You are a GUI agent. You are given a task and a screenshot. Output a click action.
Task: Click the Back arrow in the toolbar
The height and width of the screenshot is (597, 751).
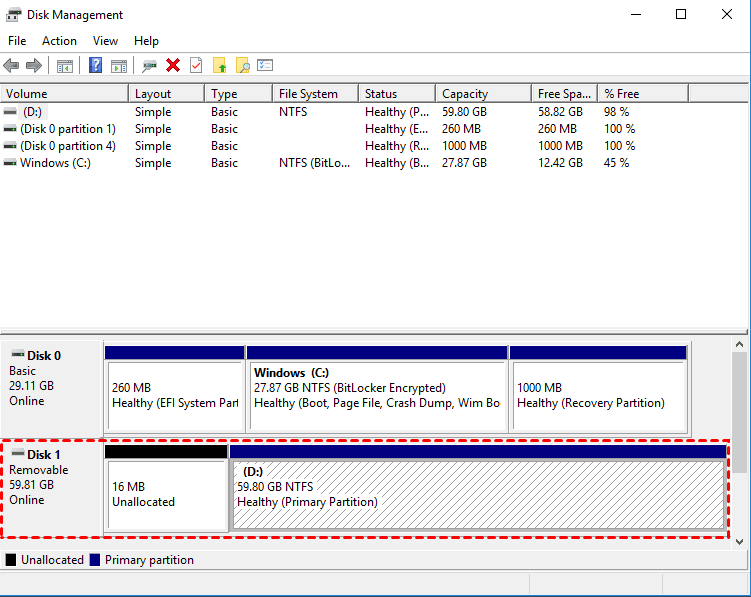tap(11, 66)
